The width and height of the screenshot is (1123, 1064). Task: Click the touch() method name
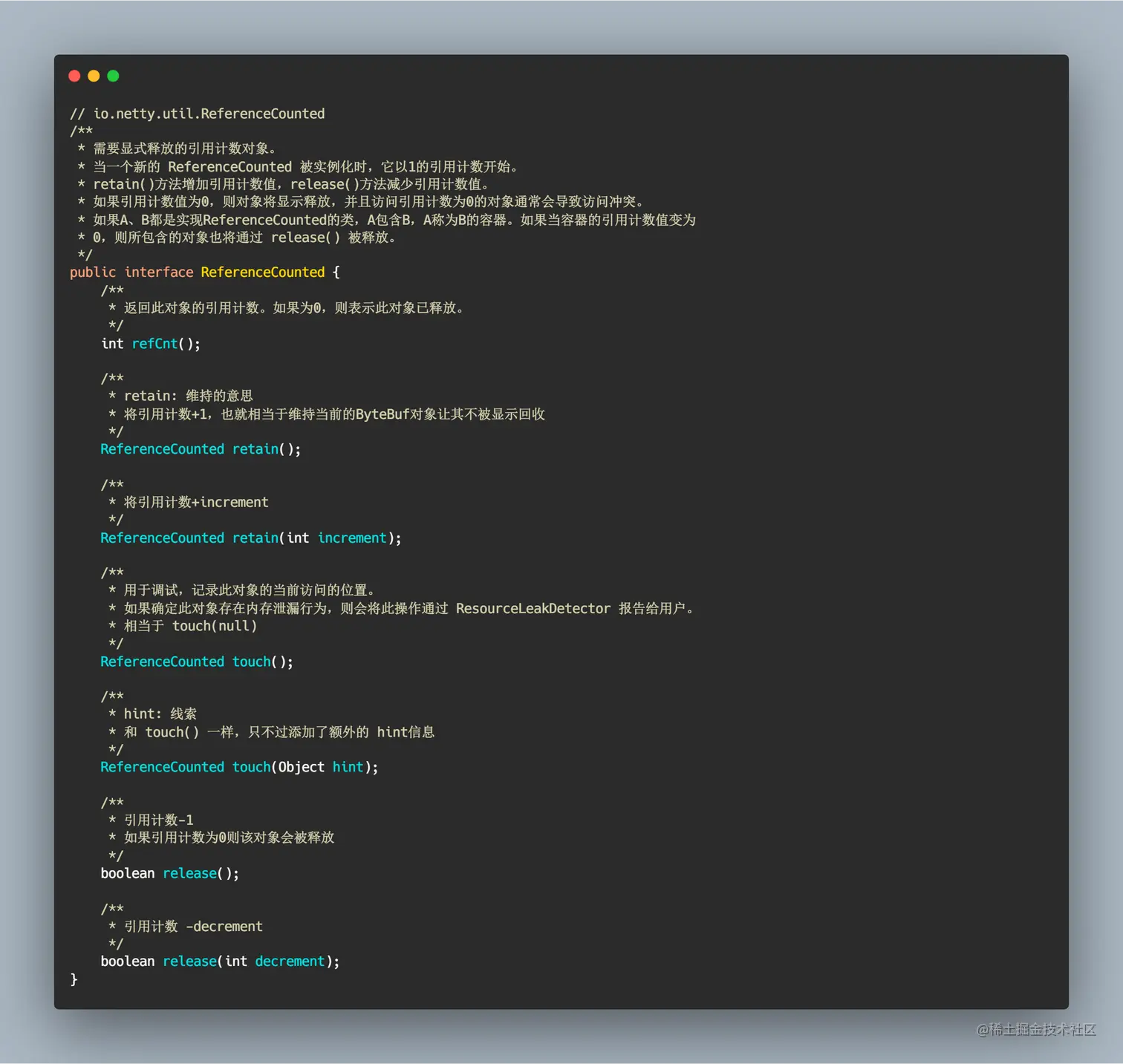250,661
